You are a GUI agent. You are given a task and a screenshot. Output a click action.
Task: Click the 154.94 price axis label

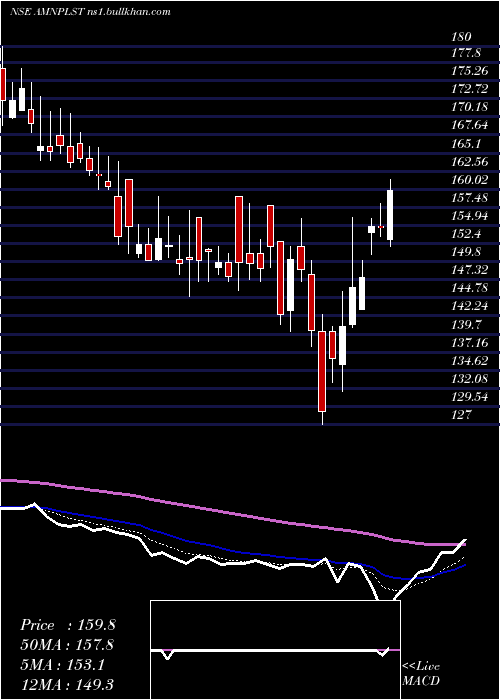point(470,216)
